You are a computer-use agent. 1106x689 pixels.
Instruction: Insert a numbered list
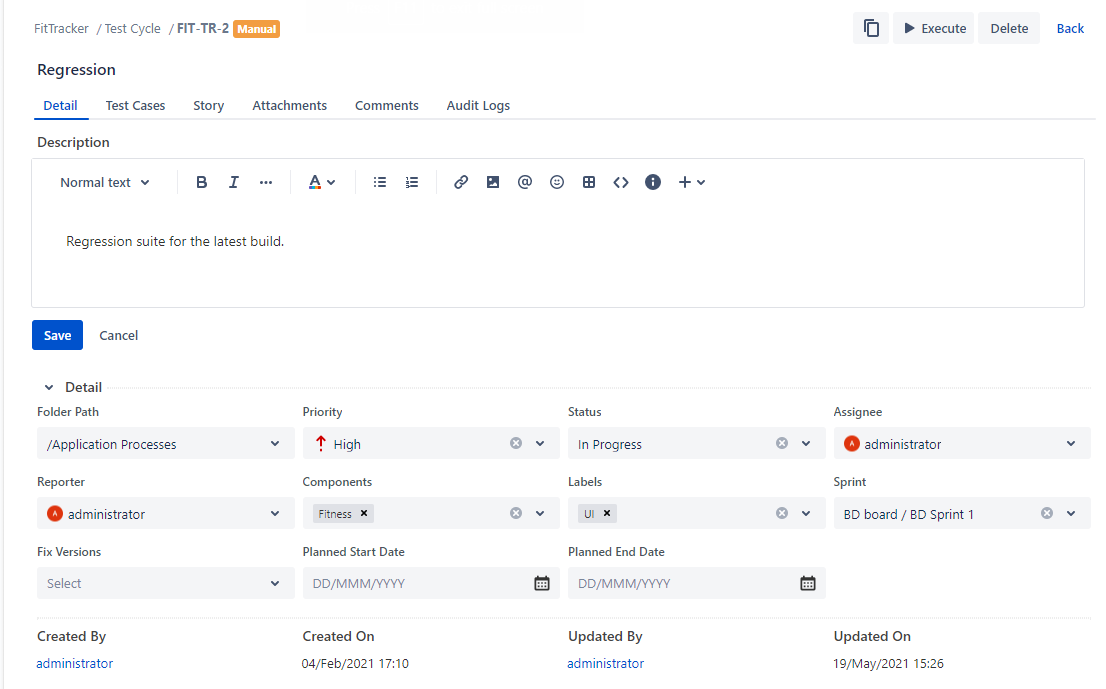pos(411,181)
